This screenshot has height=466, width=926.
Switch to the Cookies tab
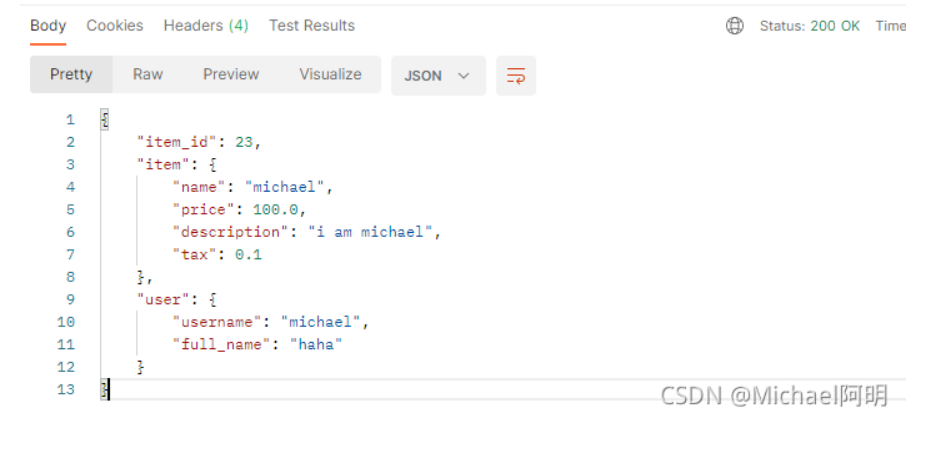pyautogui.click(x=115, y=26)
